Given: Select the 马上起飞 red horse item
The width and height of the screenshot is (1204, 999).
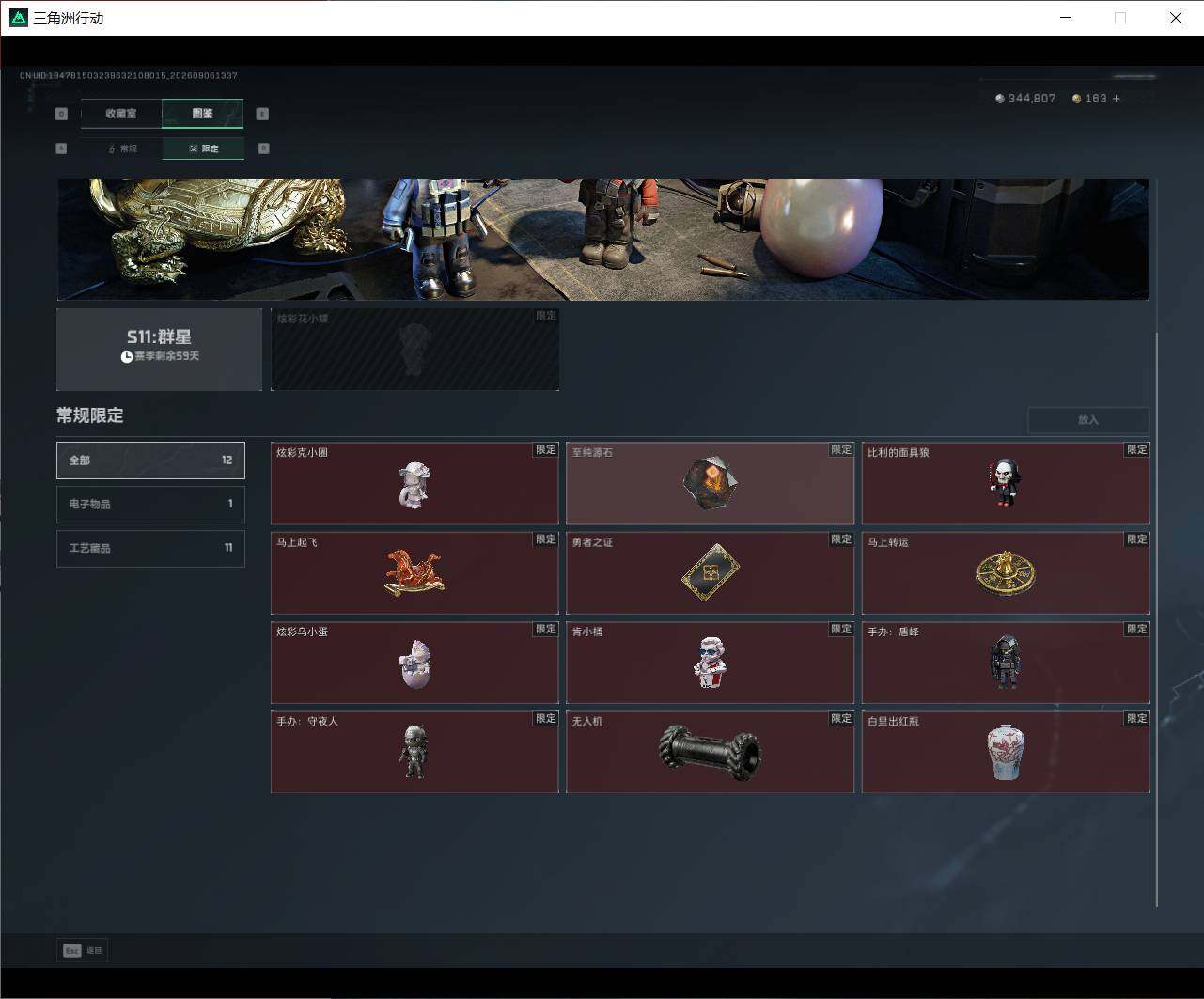Looking at the screenshot, I should [x=414, y=572].
